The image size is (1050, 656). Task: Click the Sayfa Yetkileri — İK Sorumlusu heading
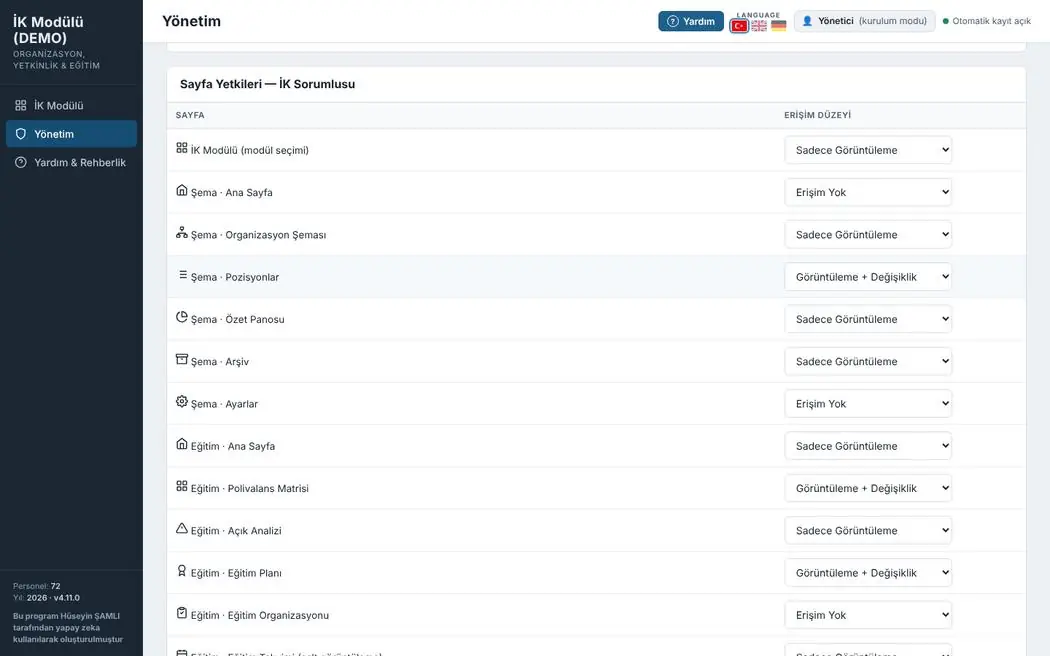pos(267,84)
